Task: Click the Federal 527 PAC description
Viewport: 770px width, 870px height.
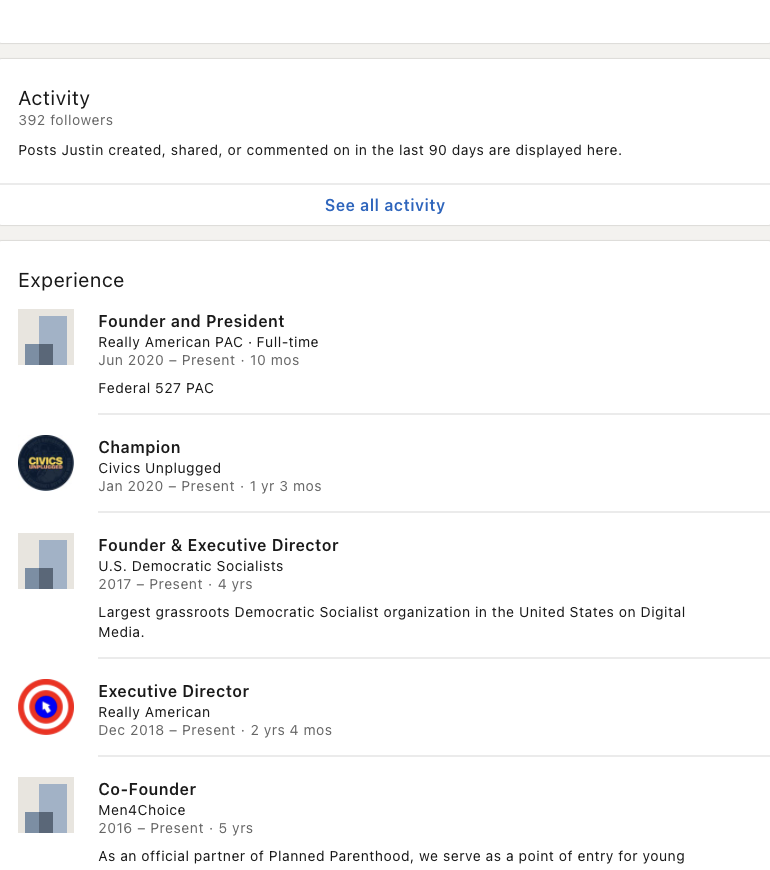Action: (156, 388)
